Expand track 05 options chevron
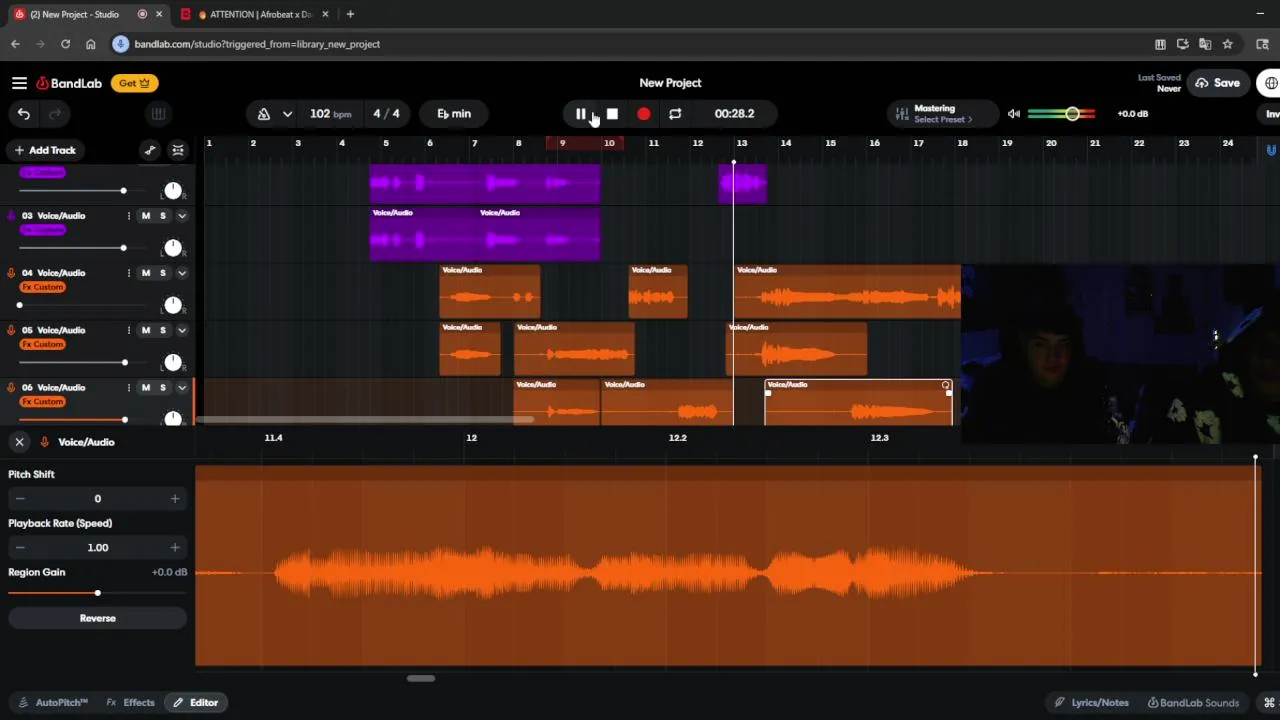The height and width of the screenshot is (720, 1280). [182, 330]
